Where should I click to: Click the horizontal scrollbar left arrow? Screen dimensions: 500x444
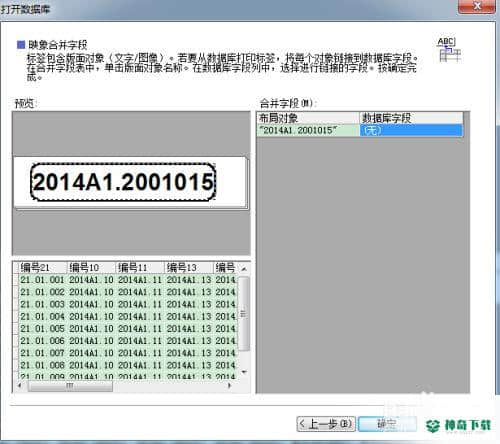tap(20, 386)
